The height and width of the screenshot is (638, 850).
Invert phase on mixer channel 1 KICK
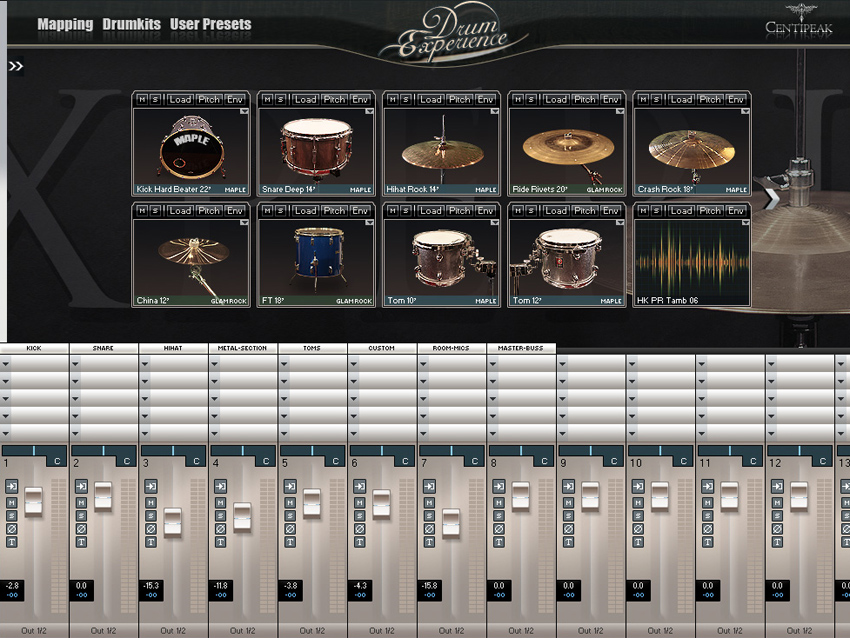point(11,529)
